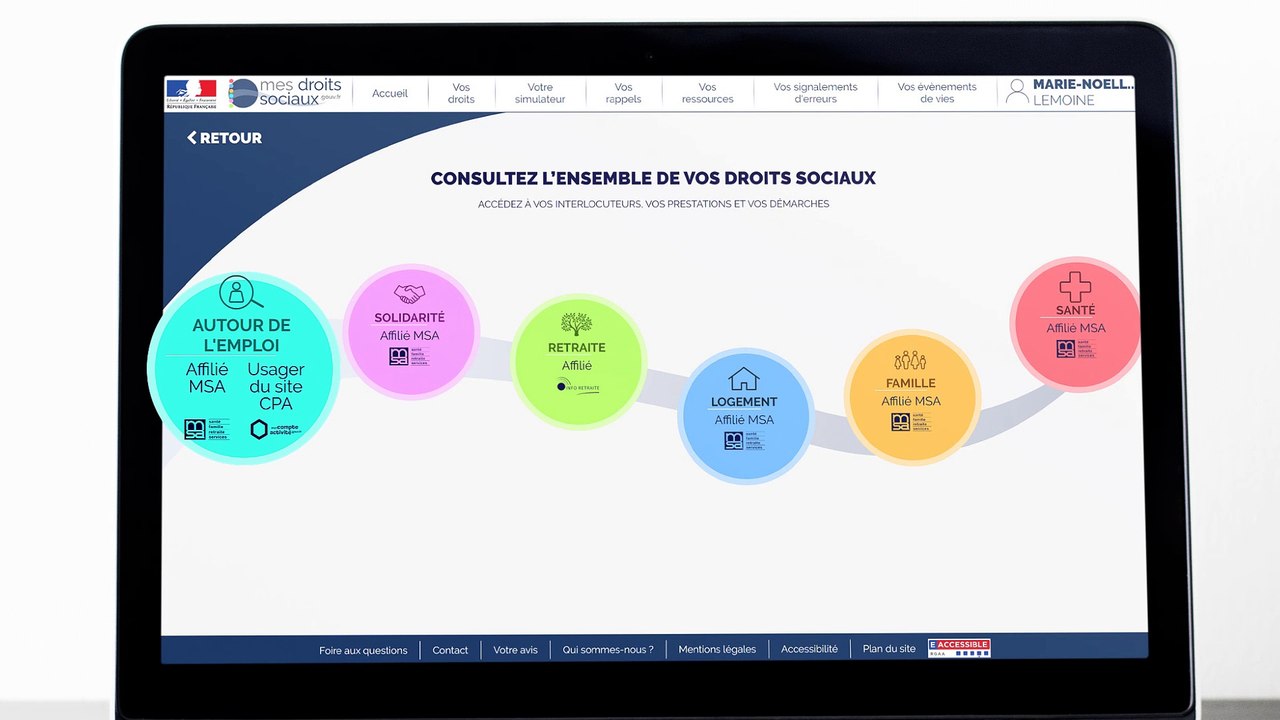
Task: Click the MSA logo in the Santé circle
Action: [1075, 349]
